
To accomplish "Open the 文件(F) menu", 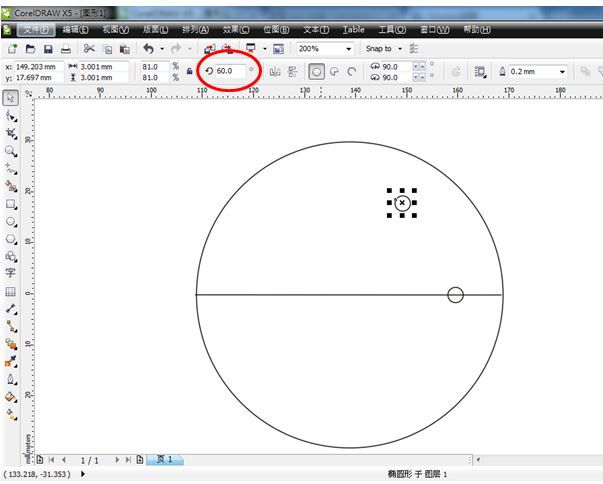I will [x=36, y=30].
